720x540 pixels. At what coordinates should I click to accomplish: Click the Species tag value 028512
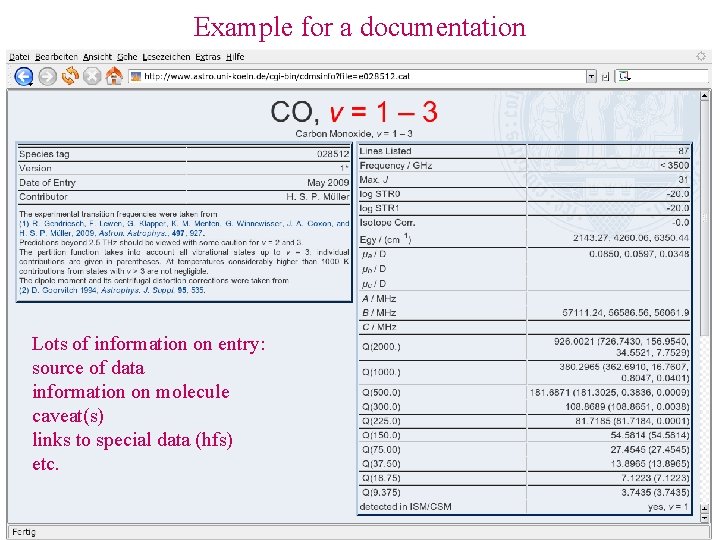tap(333, 154)
